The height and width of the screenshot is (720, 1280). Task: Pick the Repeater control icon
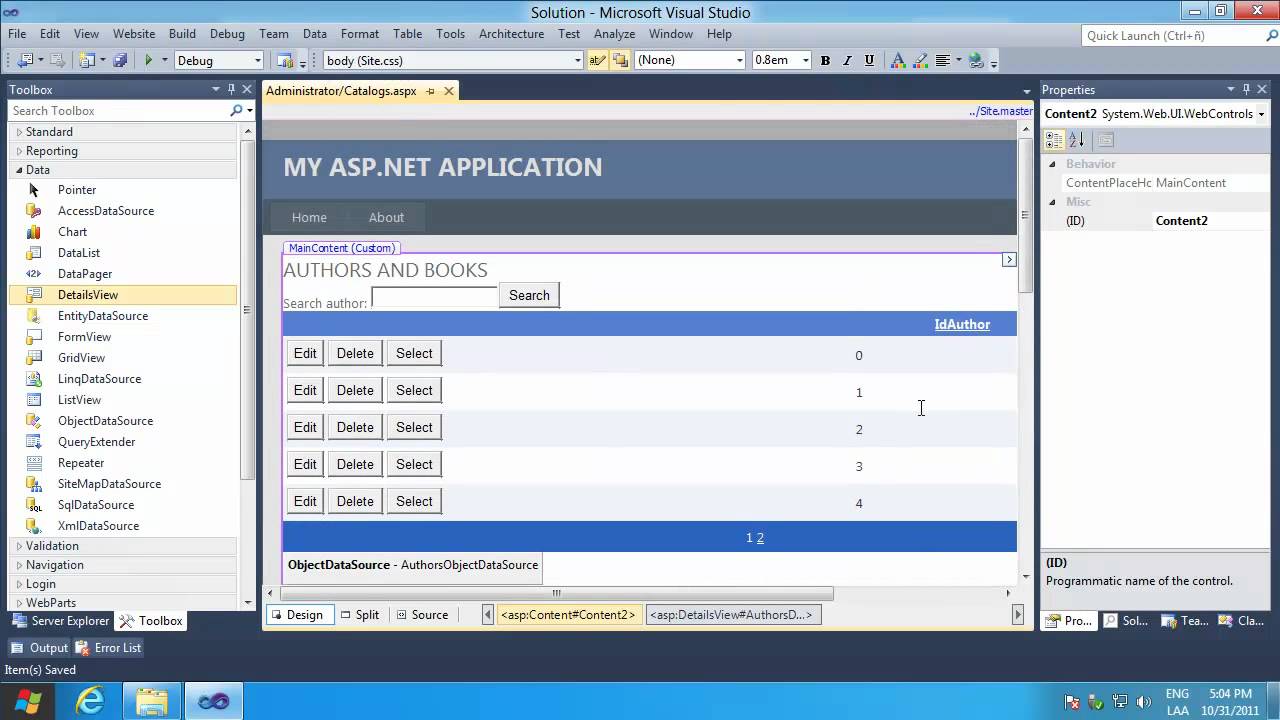34,463
